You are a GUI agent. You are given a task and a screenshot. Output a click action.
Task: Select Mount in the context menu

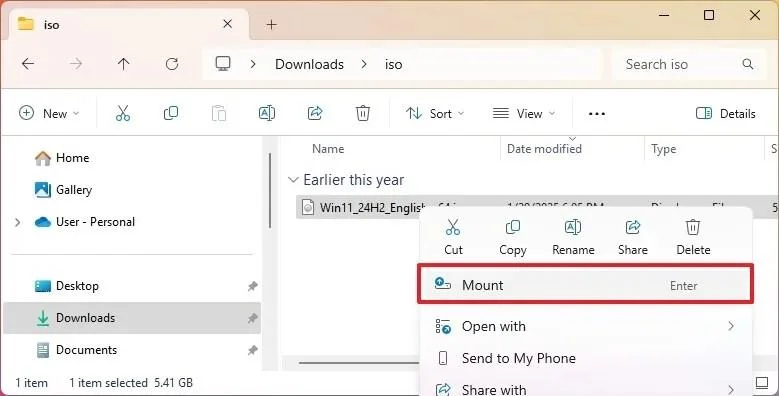pyautogui.click(x=585, y=285)
